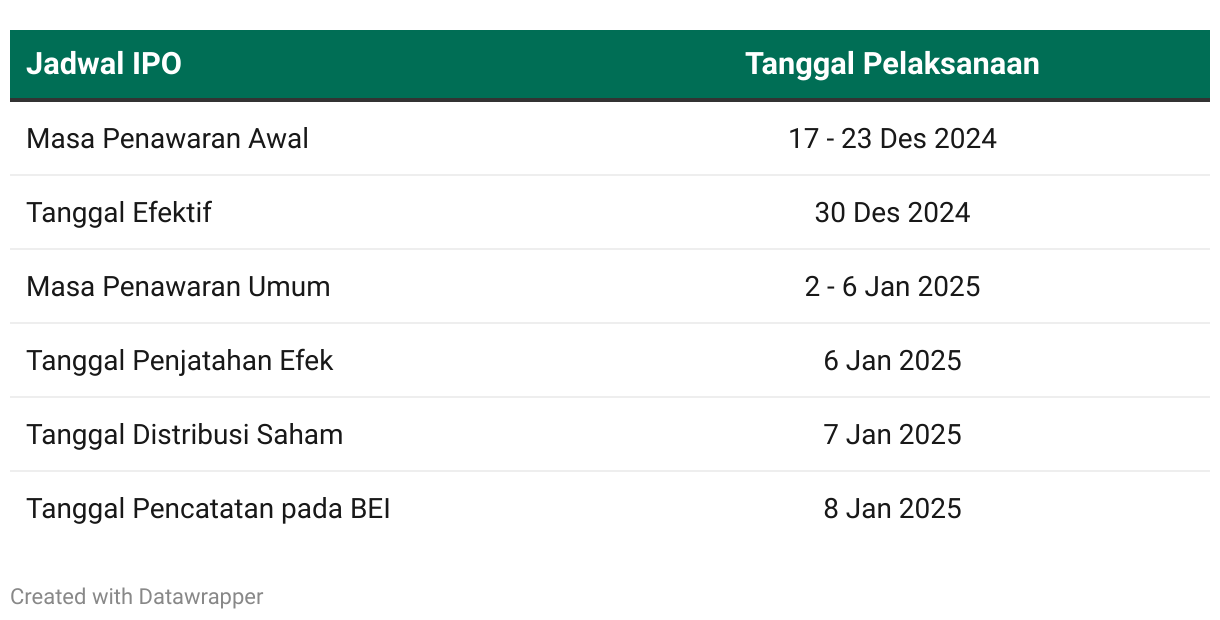Click the word IPO in header
This screenshot has height=620, width=1220.
pyautogui.click(x=157, y=64)
